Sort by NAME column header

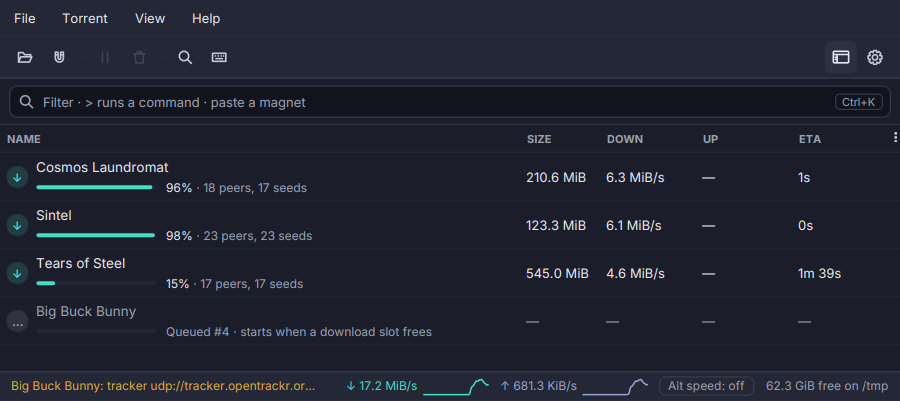click(x=24, y=139)
